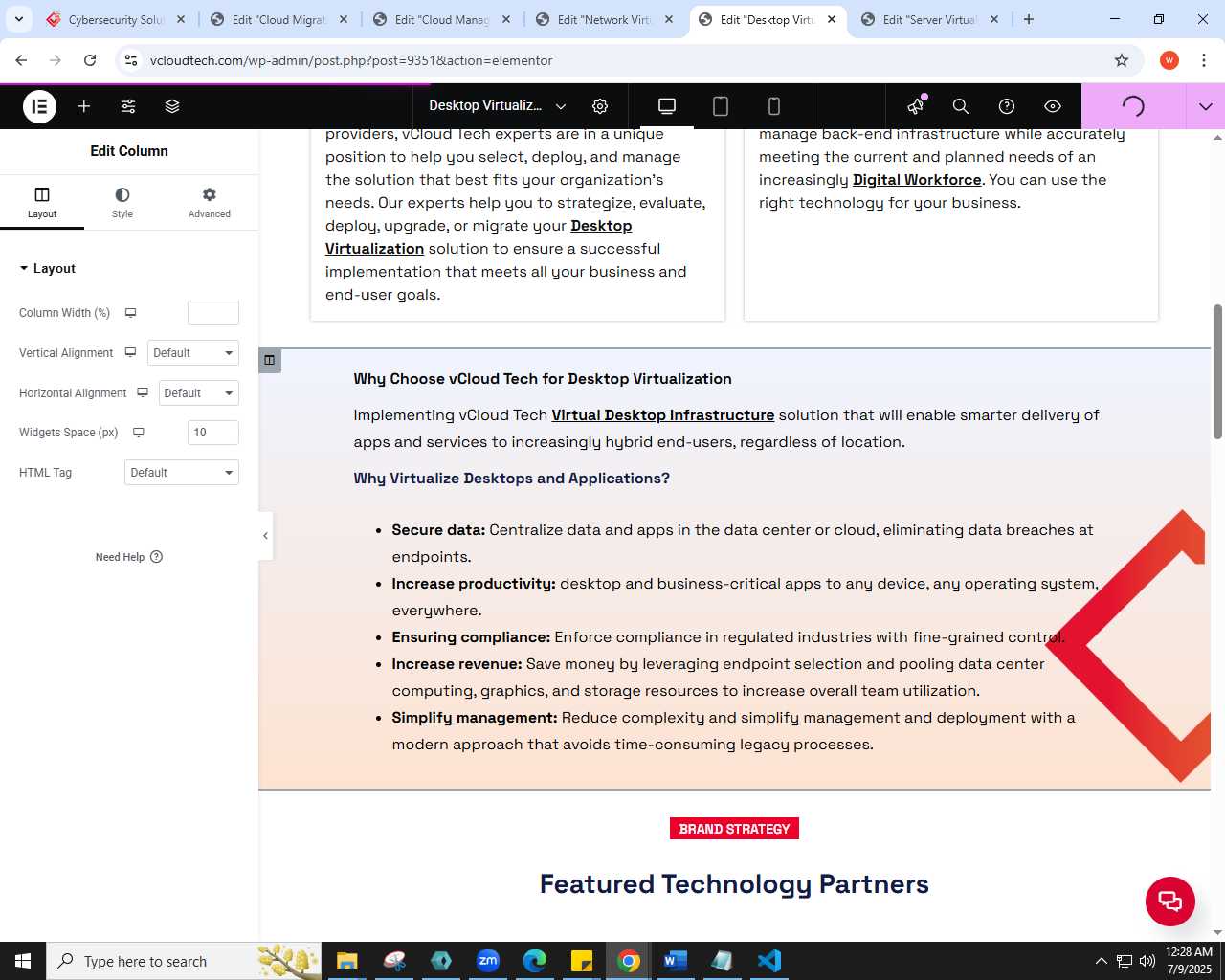1225x980 pixels.
Task: Click responsive icon beside Widgets Space
Action: 139,433
